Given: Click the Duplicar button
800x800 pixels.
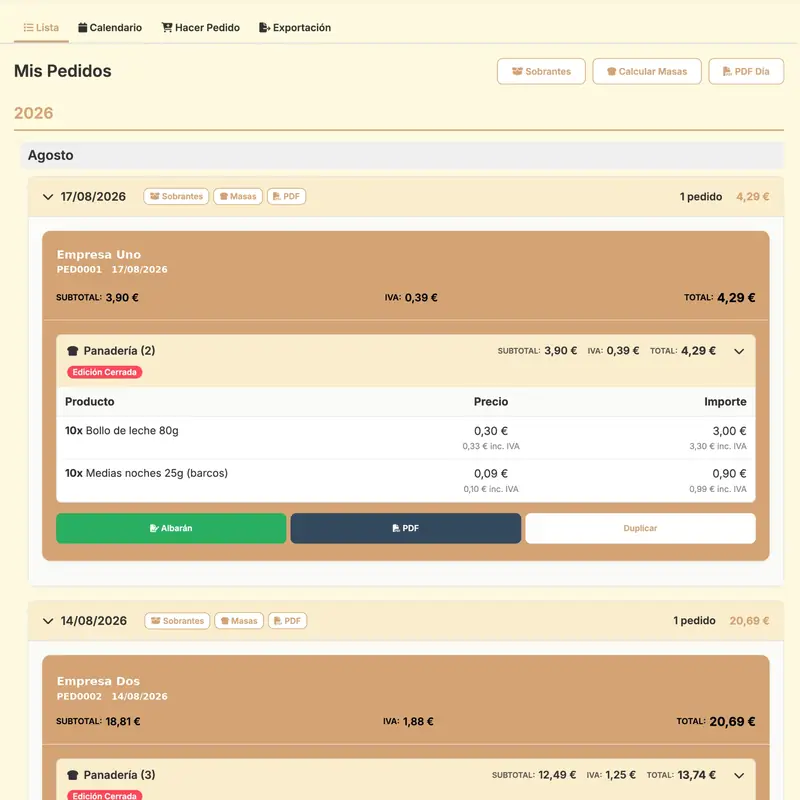Looking at the screenshot, I should [640, 528].
